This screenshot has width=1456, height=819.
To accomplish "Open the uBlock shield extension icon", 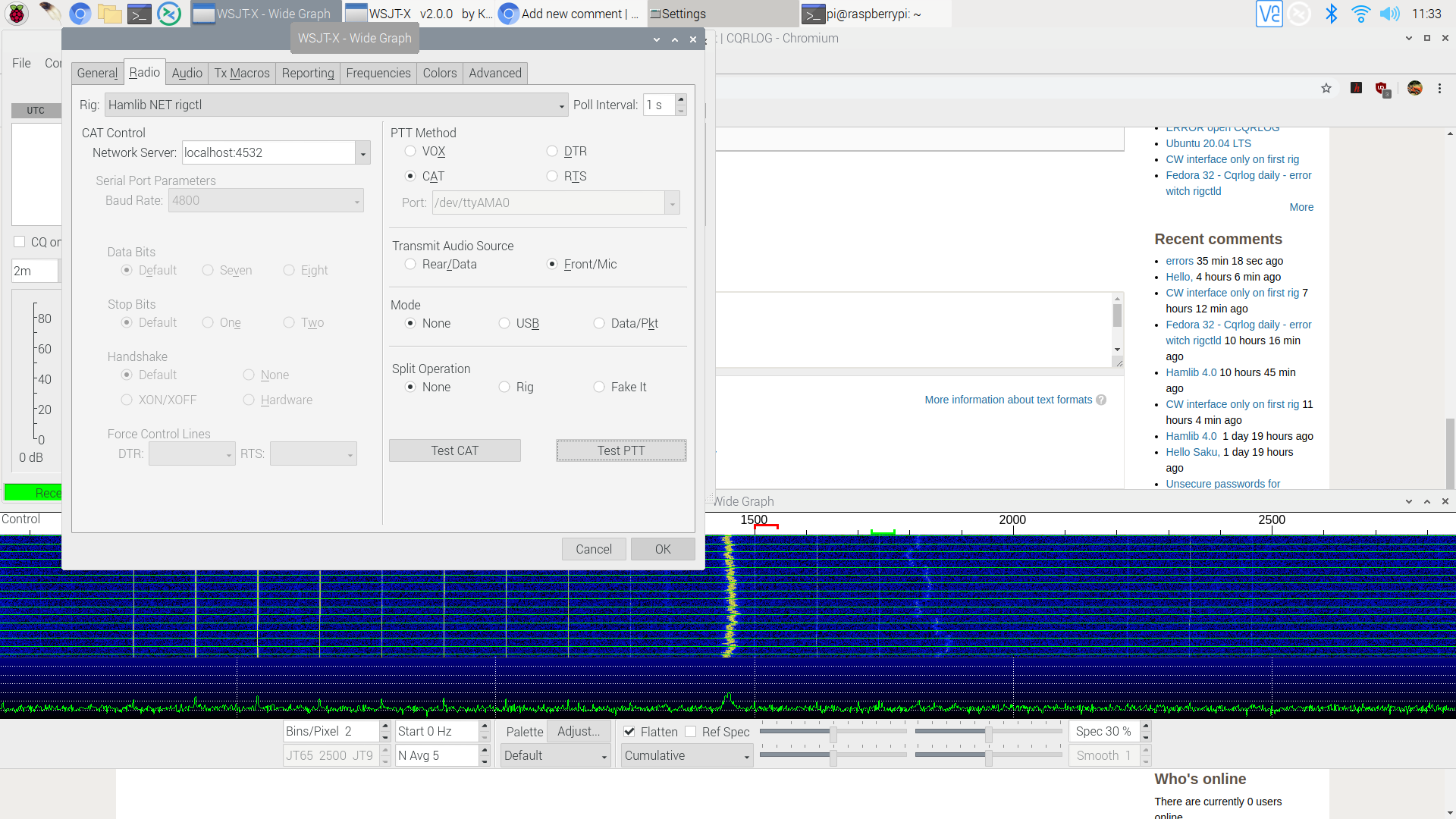I will tap(1382, 89).
